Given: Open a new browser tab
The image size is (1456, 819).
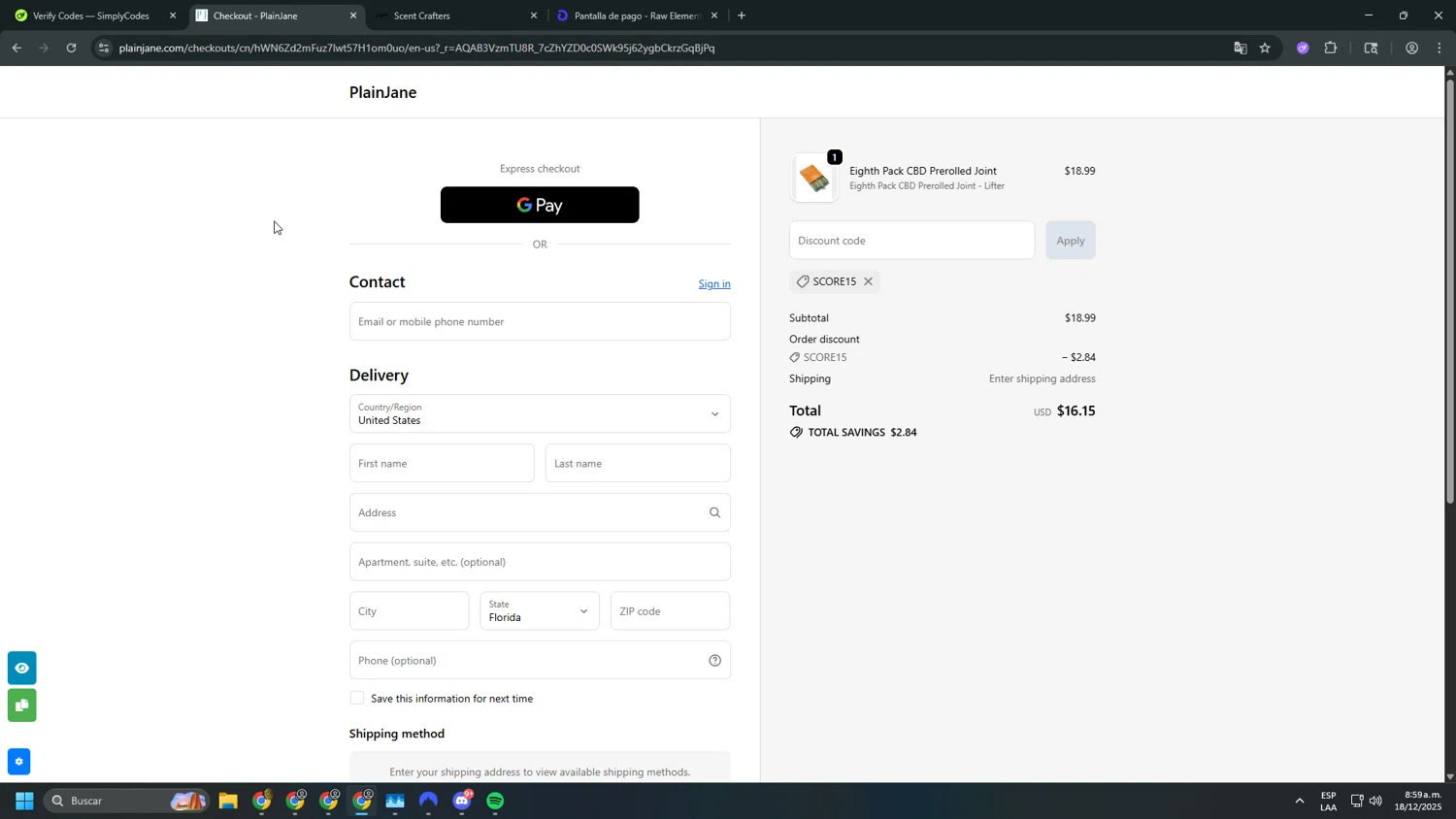Looking at the screenshot, I should point(742,16).
